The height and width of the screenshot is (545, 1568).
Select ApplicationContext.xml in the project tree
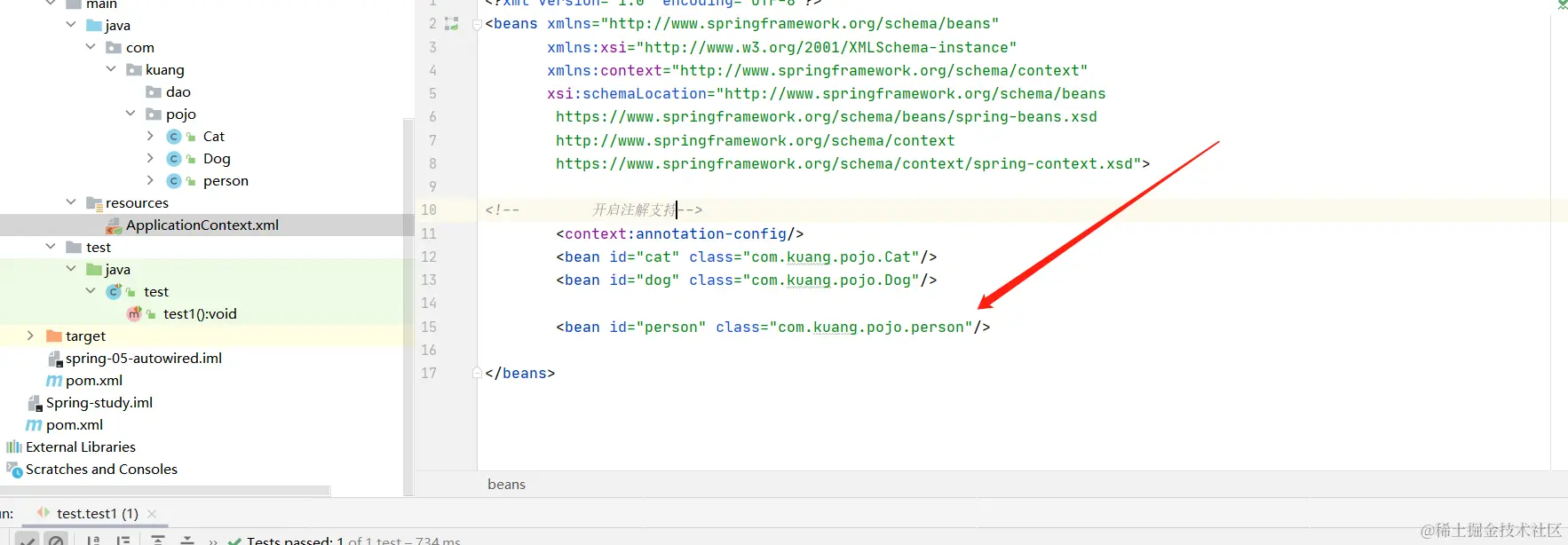(202, 225)
